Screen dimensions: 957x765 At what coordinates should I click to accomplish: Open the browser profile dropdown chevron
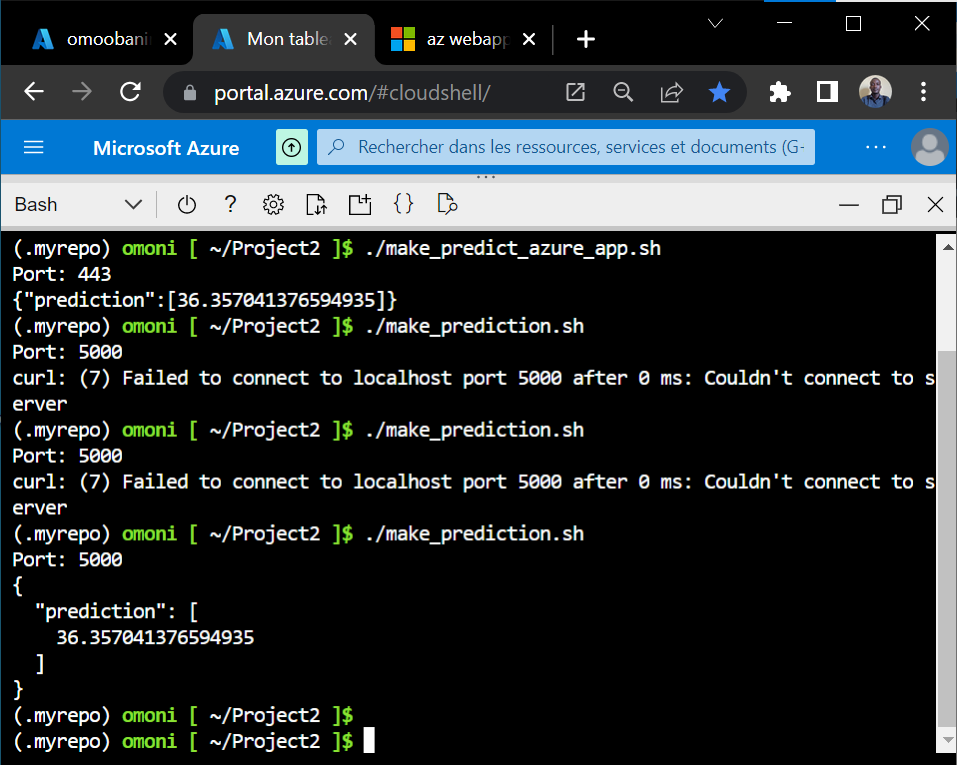coord(714,22)
